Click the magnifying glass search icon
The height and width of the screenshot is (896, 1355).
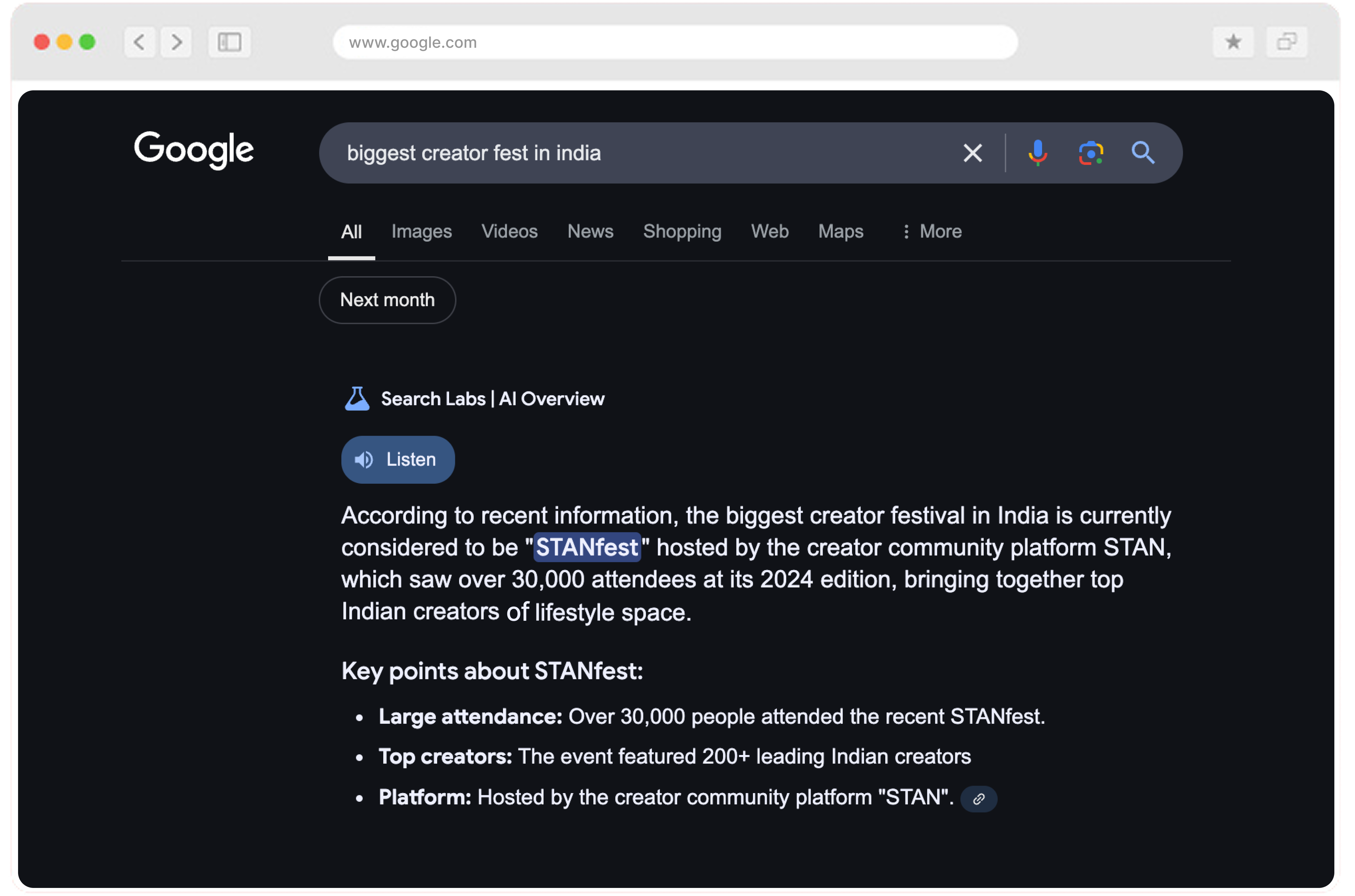1142,153
